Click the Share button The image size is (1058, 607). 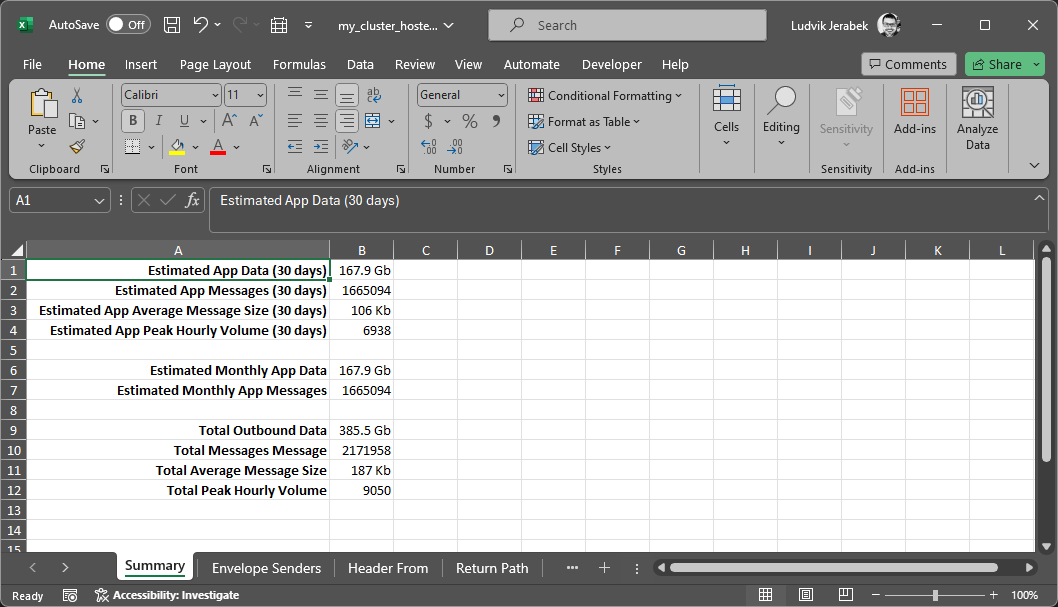click(x=996, y=64)
